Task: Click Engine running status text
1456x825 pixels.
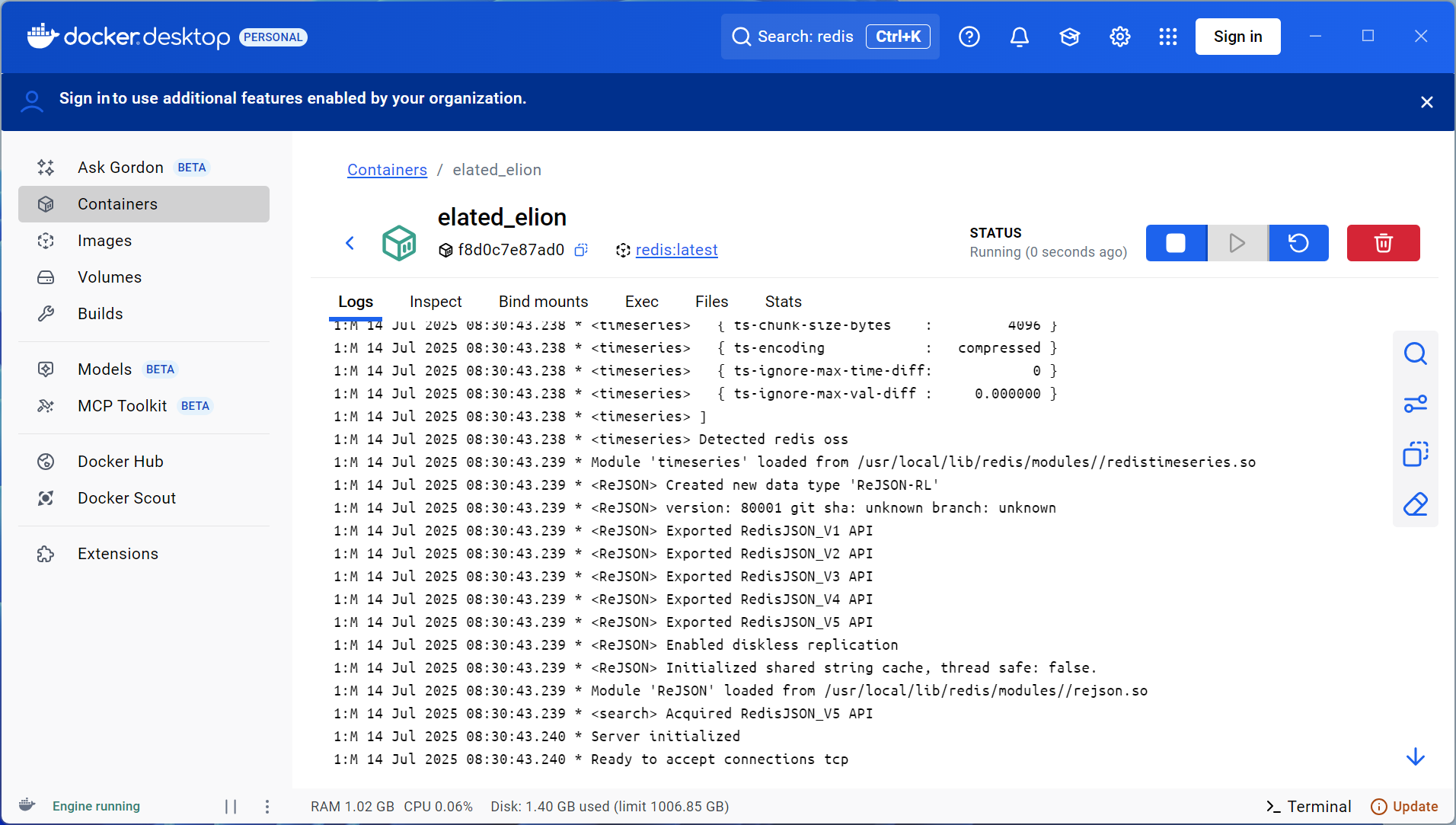Action: click(96, 806)
